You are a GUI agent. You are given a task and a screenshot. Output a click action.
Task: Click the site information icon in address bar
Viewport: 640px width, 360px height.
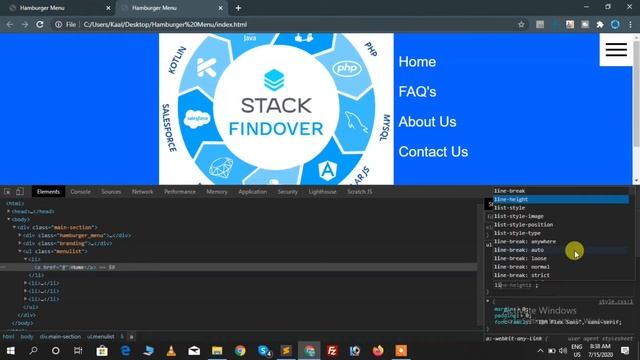pos(58,24)
